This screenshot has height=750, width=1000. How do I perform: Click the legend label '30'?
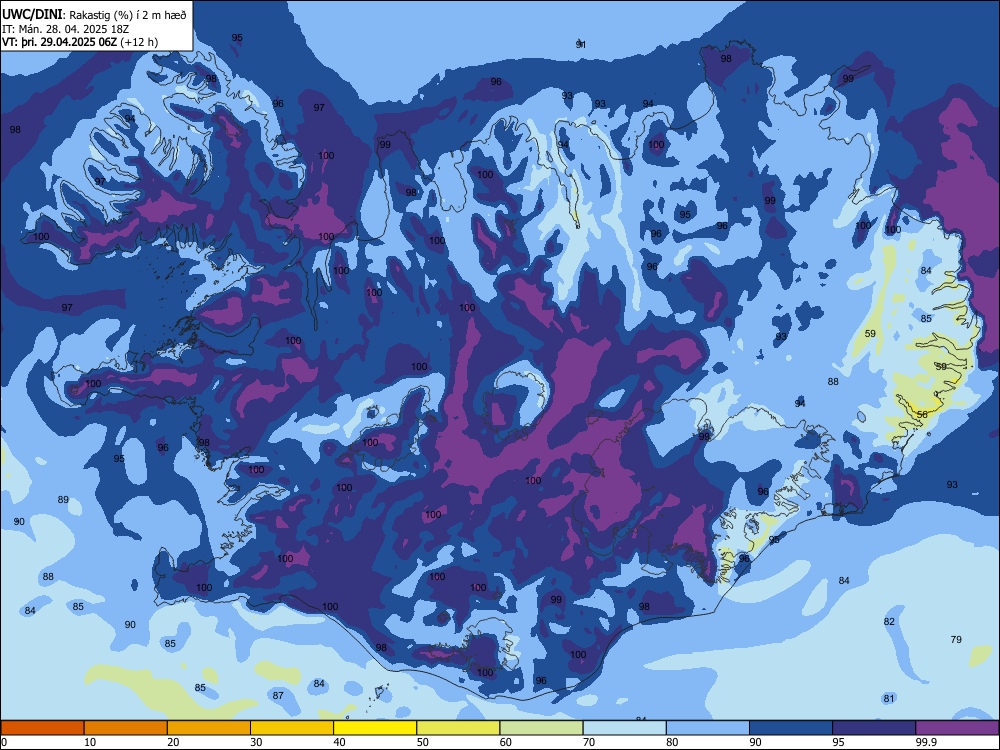tap(256, 742)
